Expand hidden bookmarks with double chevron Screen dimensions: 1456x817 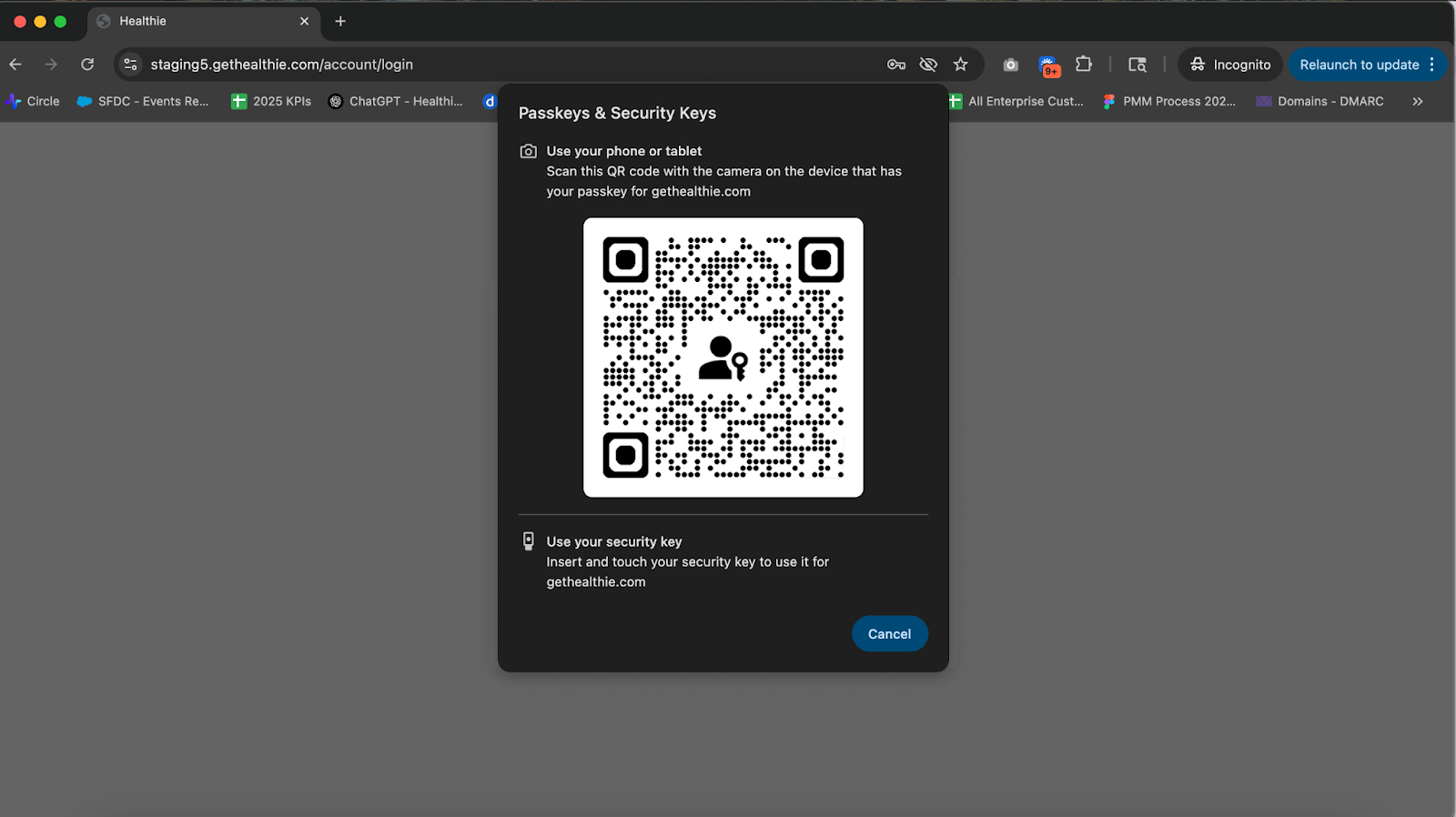(x=1417, y=101)
